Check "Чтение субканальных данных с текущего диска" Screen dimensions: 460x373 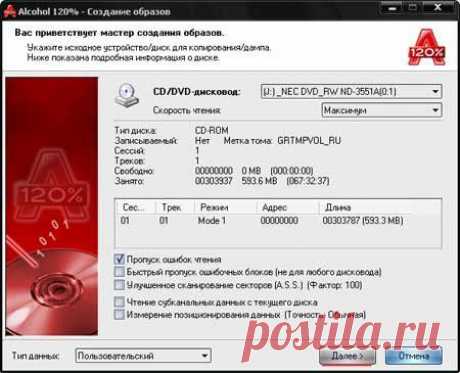pos(119,302)
